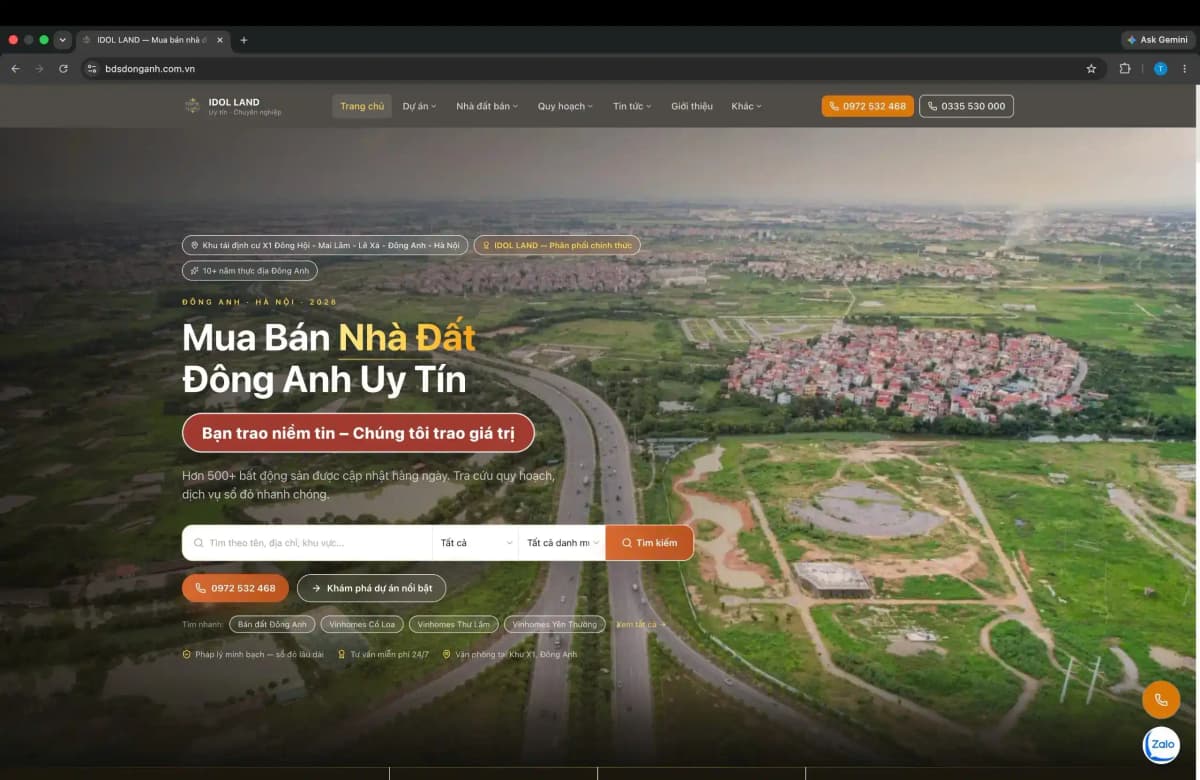Click the Tìm kiếm search button

650,543
